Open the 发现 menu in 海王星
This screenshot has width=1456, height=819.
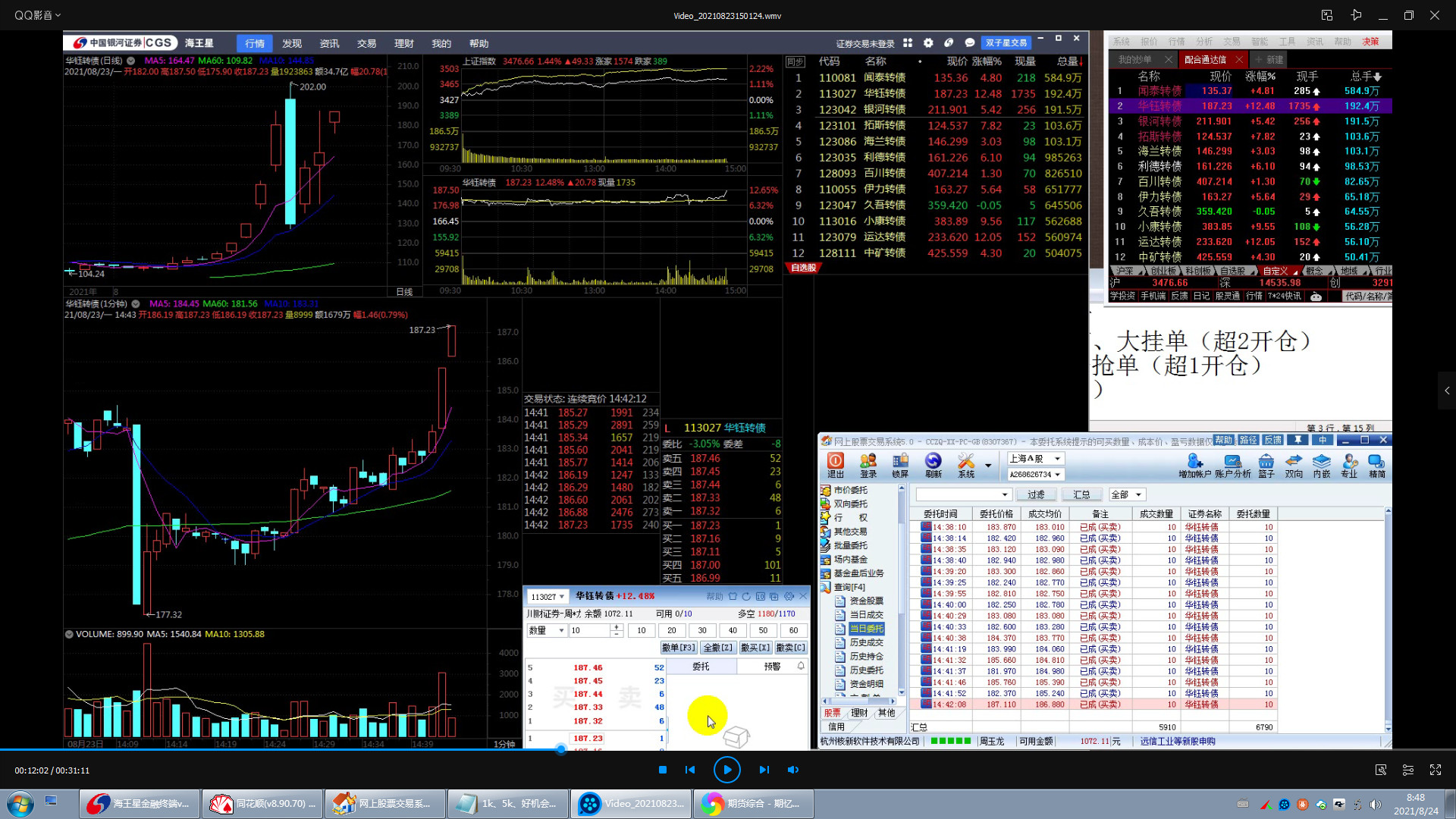(292, 43)
